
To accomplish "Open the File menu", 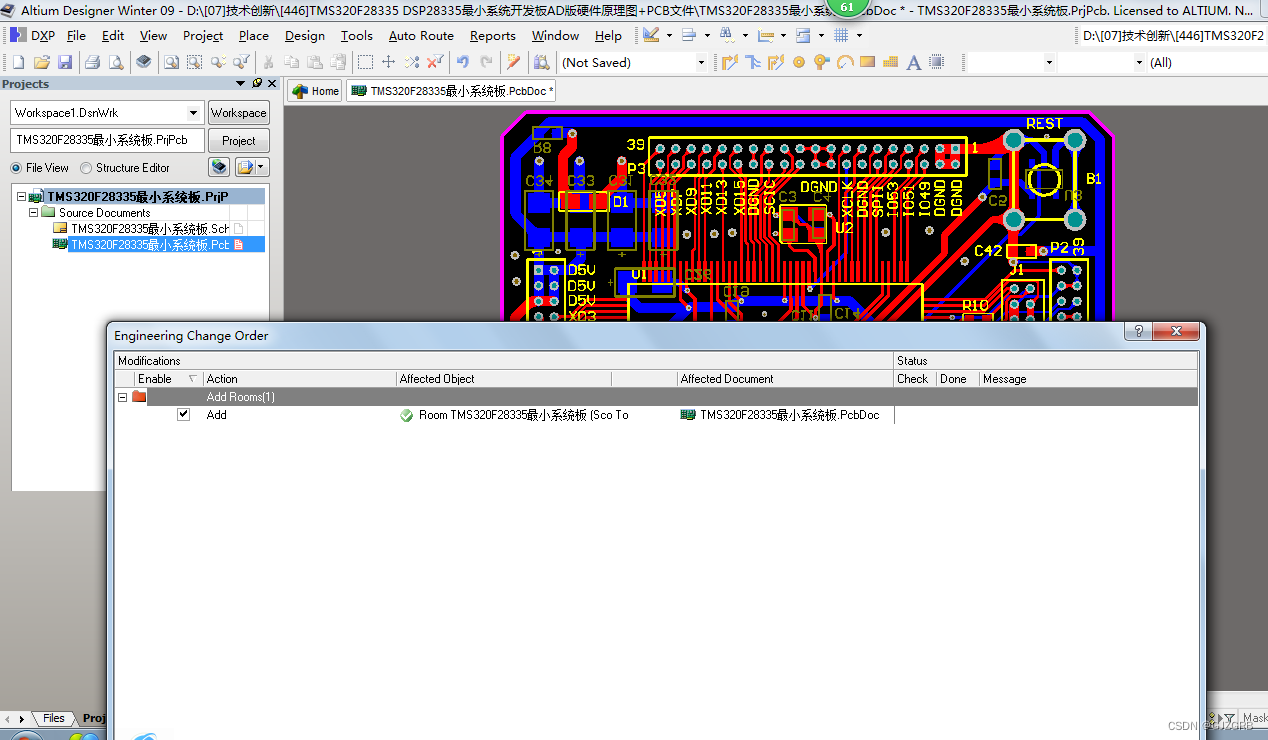I will pyautogui.click(x=76, y=35).
